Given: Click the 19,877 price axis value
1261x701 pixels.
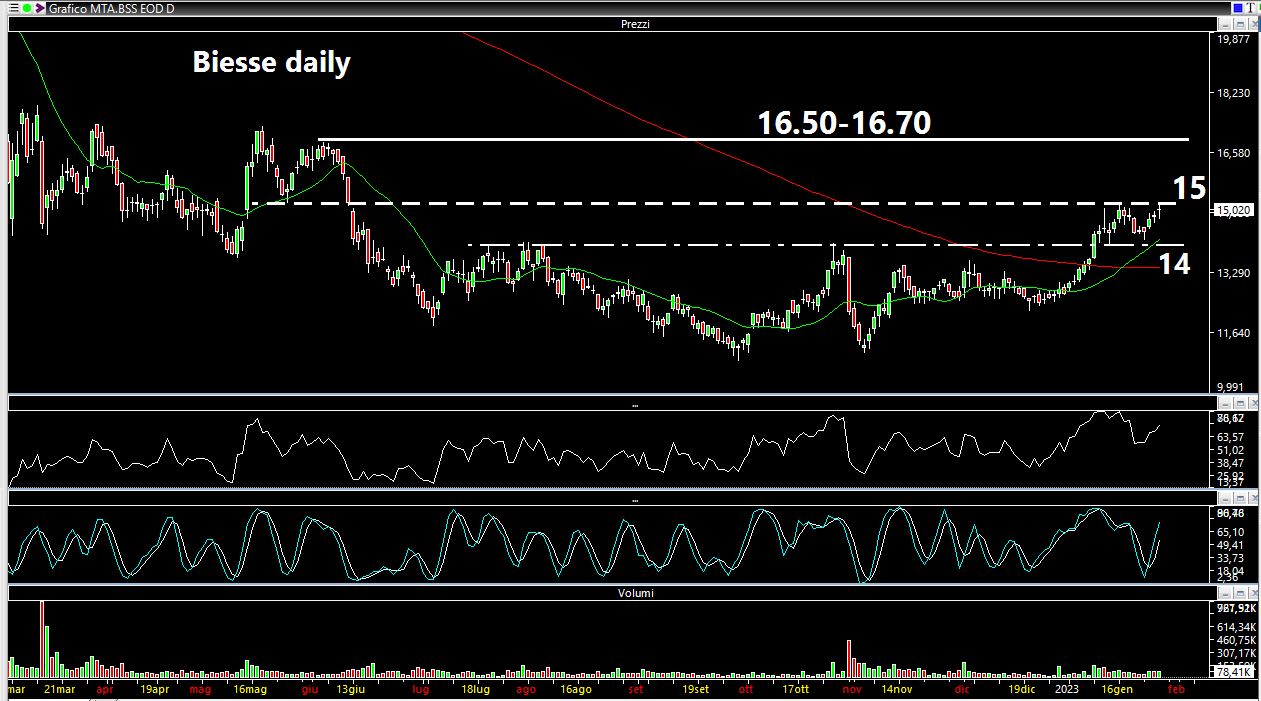Looking at the screenshot, I should (x=1233, y=40).
